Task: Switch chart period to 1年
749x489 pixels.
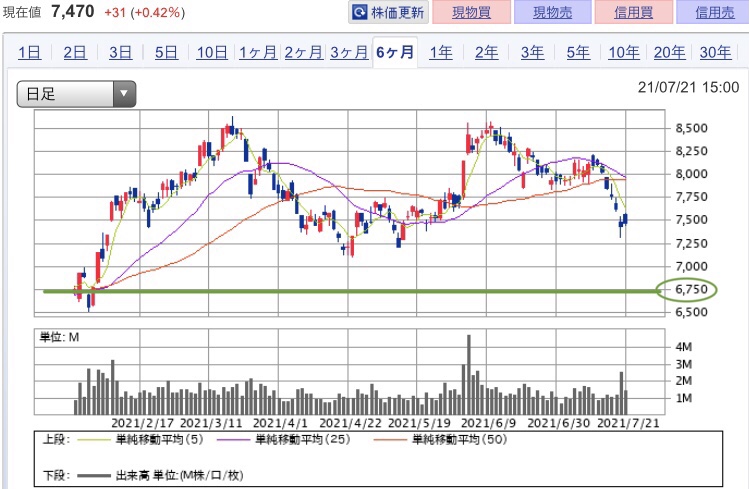Action: click(440, 52)
